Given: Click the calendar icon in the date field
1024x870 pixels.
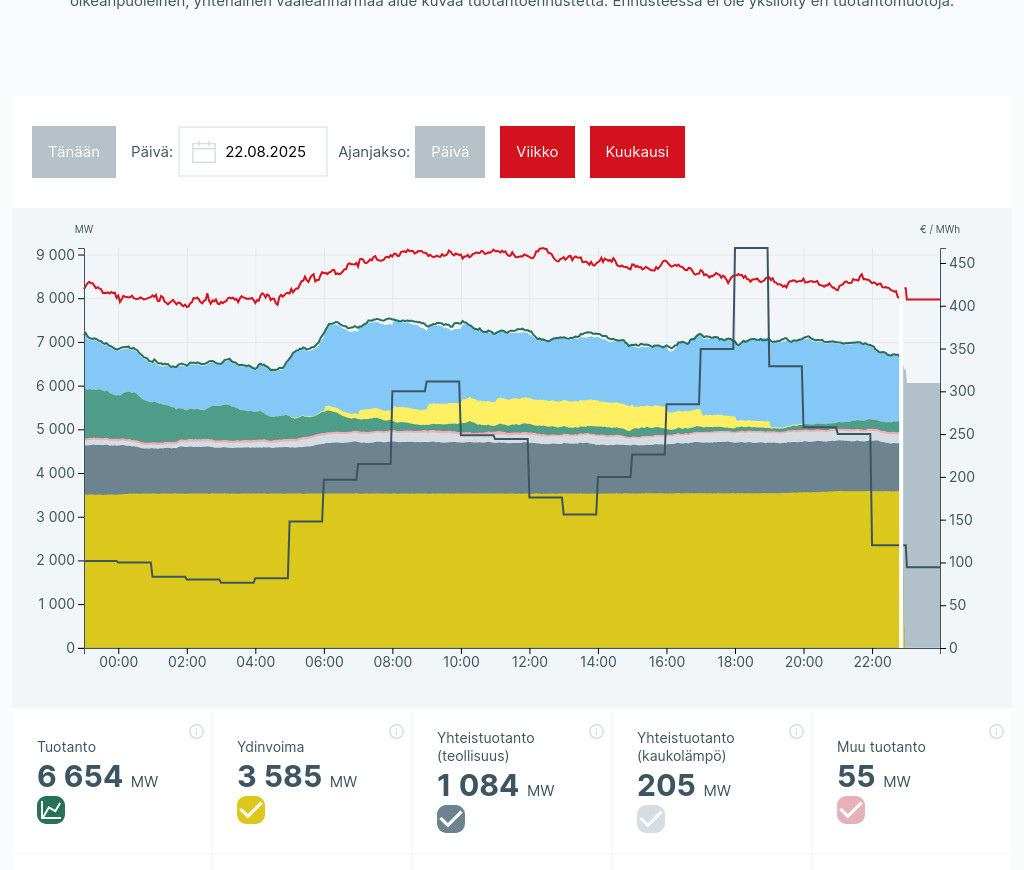Looking at the screenshot, I should 204,152.
